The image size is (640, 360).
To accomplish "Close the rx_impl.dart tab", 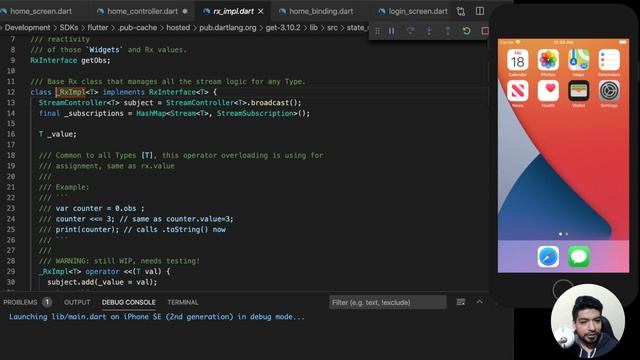I will click(x=261, y=11).
